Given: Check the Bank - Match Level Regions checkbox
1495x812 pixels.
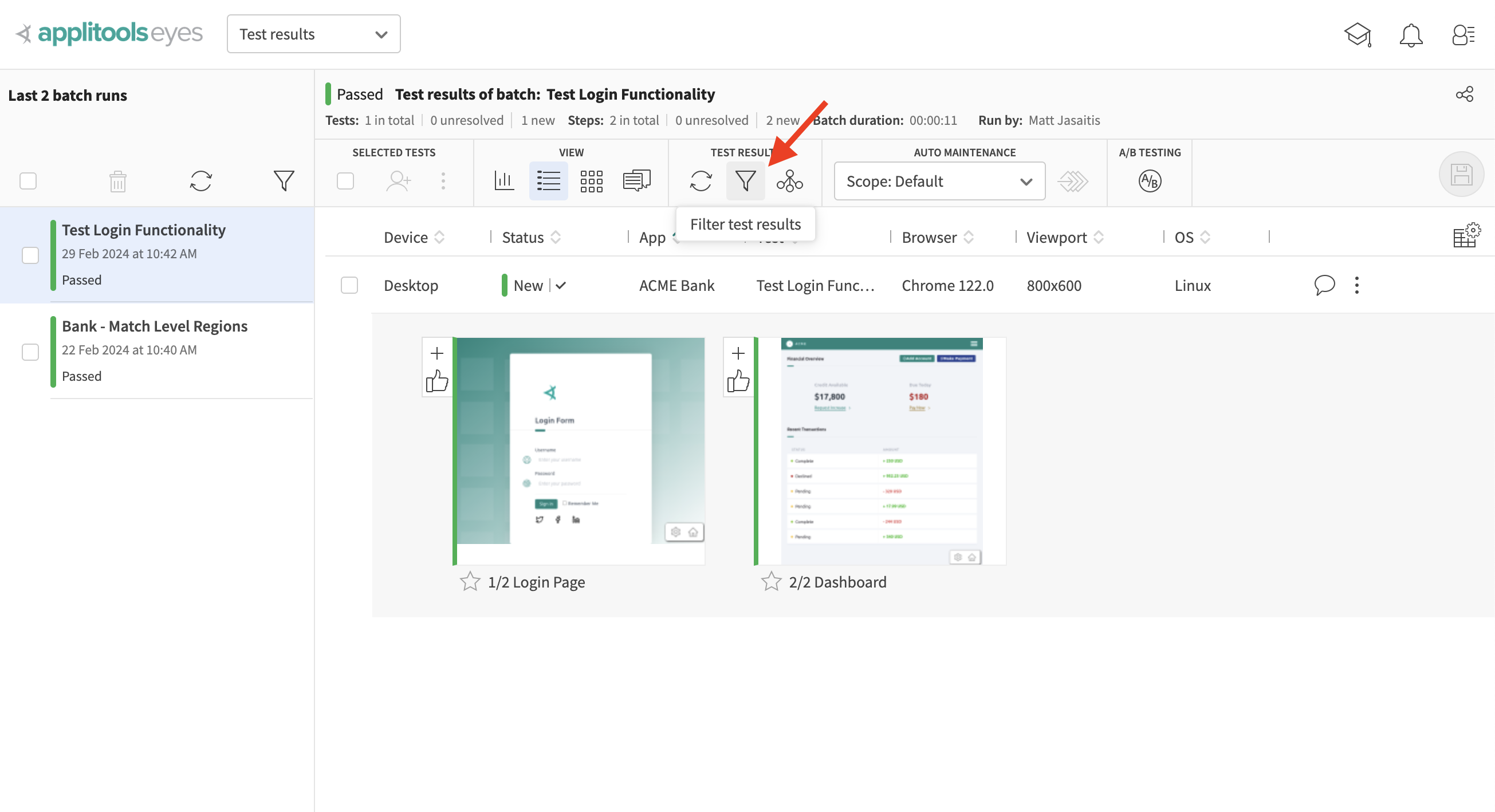Looking at the screenshot, I should click(30, 352).
